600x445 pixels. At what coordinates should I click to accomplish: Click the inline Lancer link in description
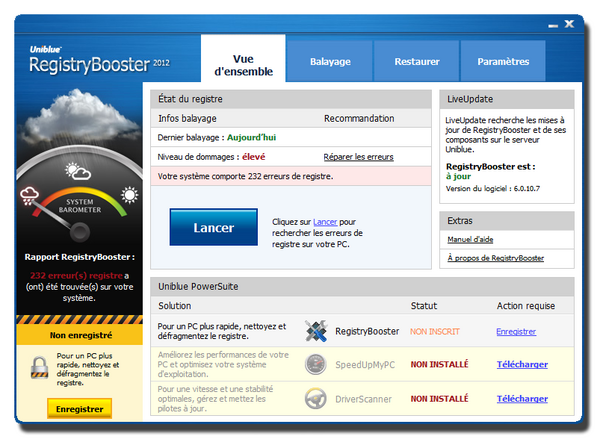325,222
